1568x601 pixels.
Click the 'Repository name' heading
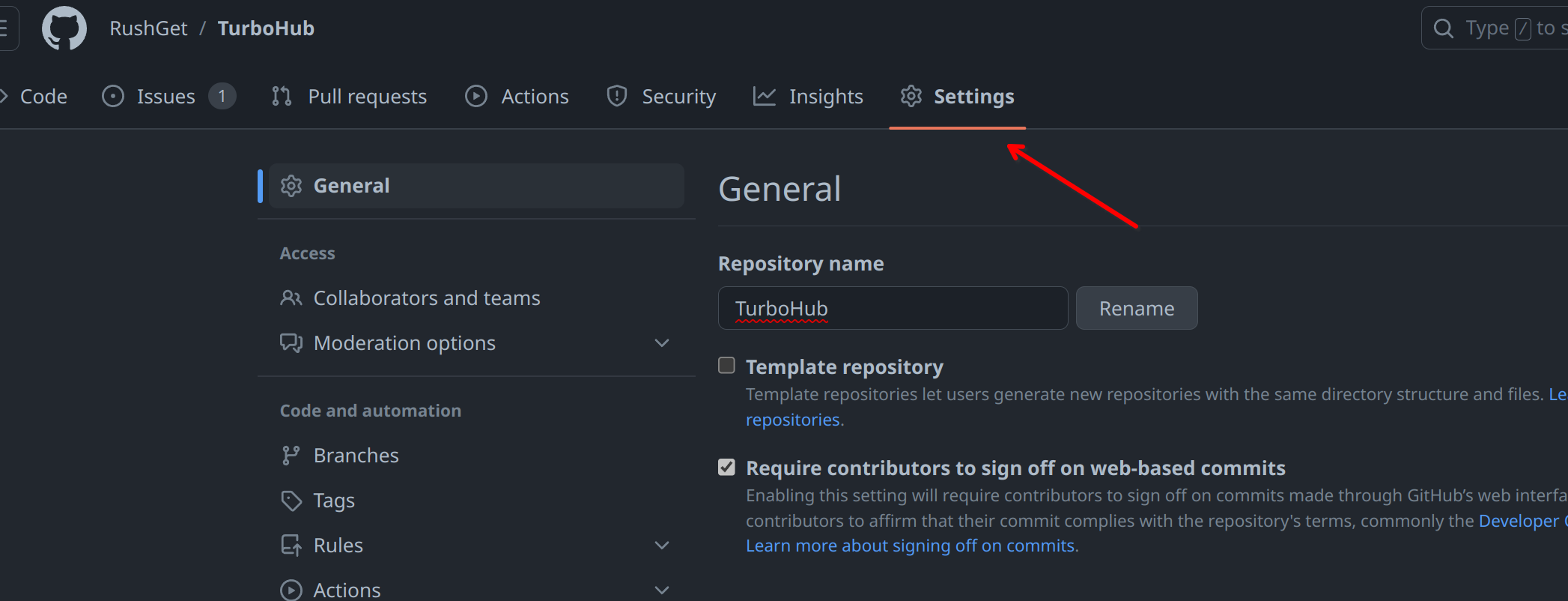coord(801,264)
